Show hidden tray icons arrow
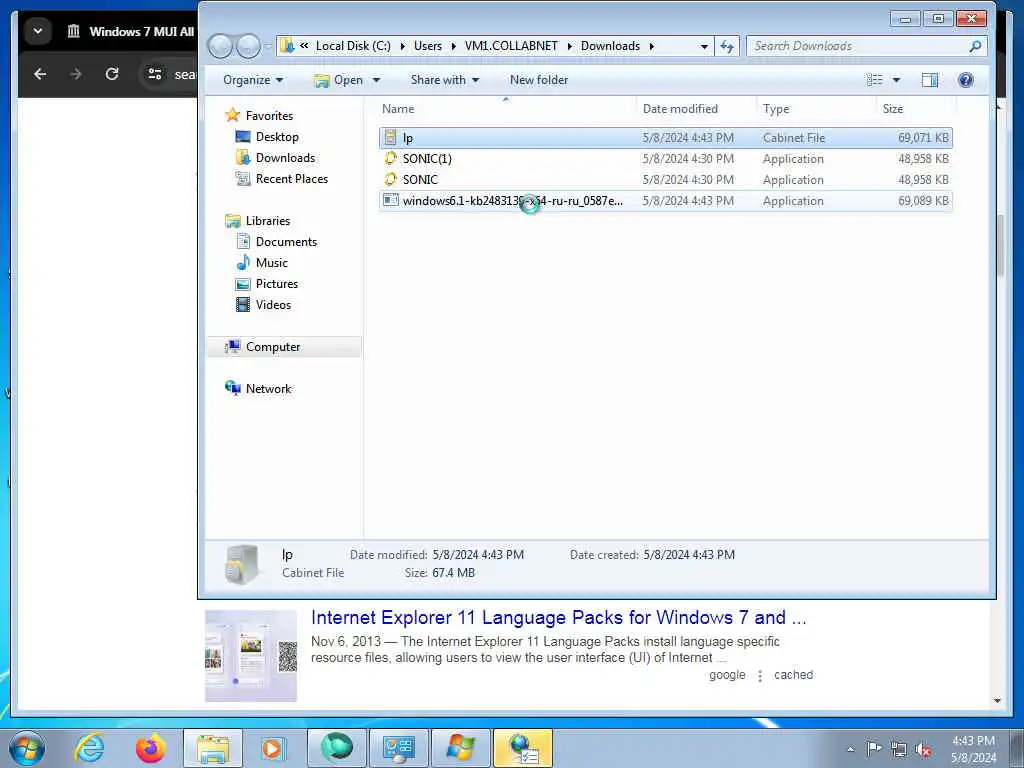The width and height of the screenshot is (1024, 768). tap(850, 749)
